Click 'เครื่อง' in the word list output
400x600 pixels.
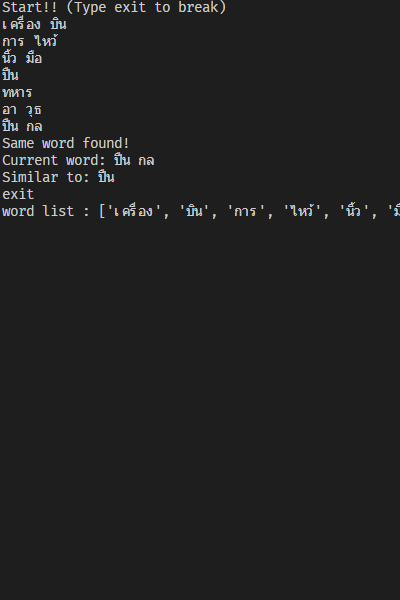point(134,211)
